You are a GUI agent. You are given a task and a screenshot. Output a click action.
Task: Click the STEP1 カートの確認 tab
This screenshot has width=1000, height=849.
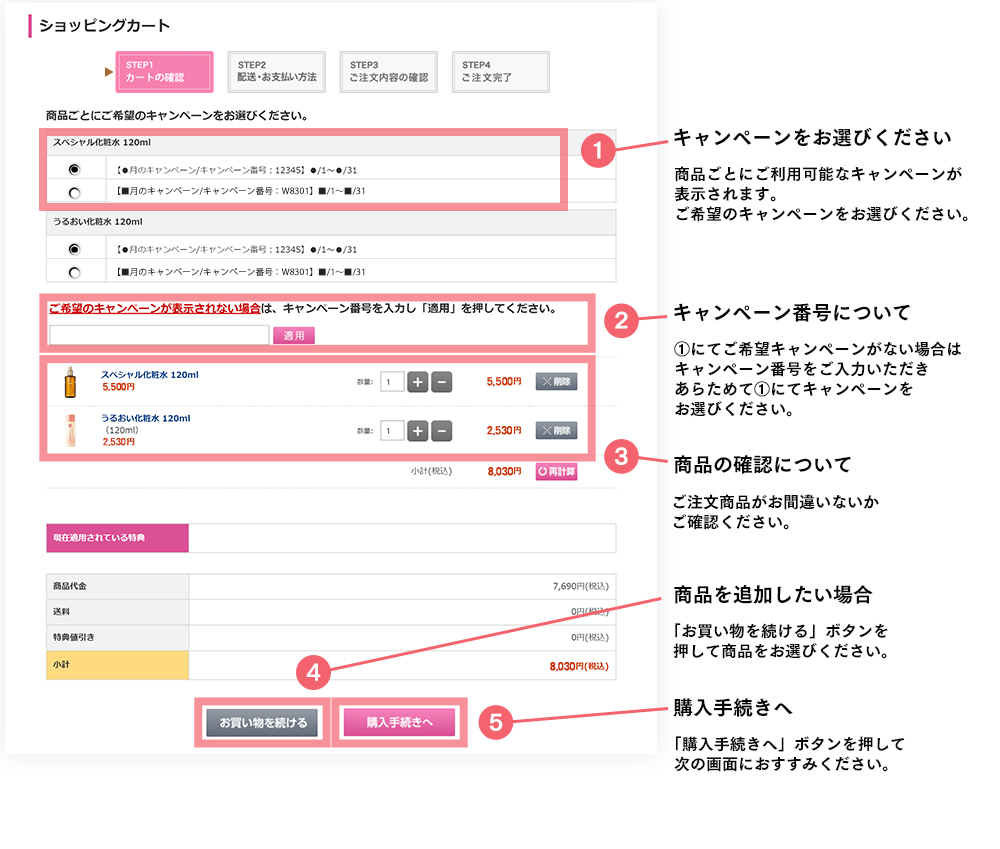(164, 72)
